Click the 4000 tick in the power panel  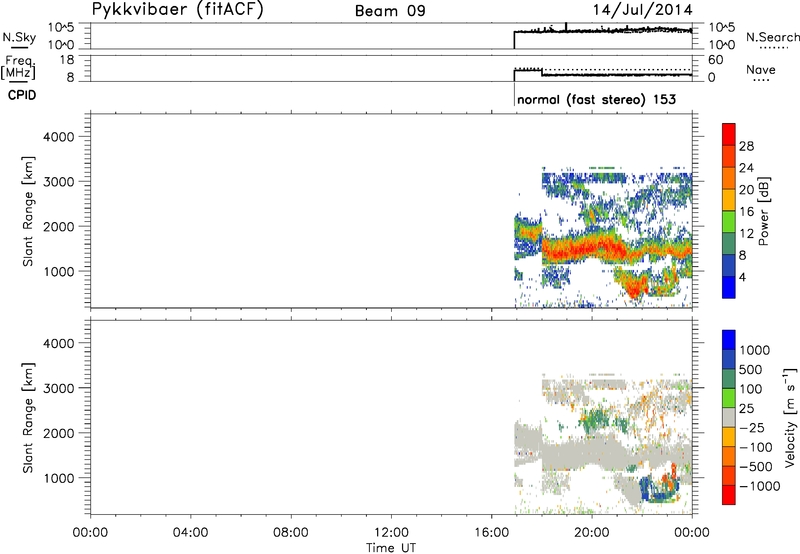tap(59, 137)
